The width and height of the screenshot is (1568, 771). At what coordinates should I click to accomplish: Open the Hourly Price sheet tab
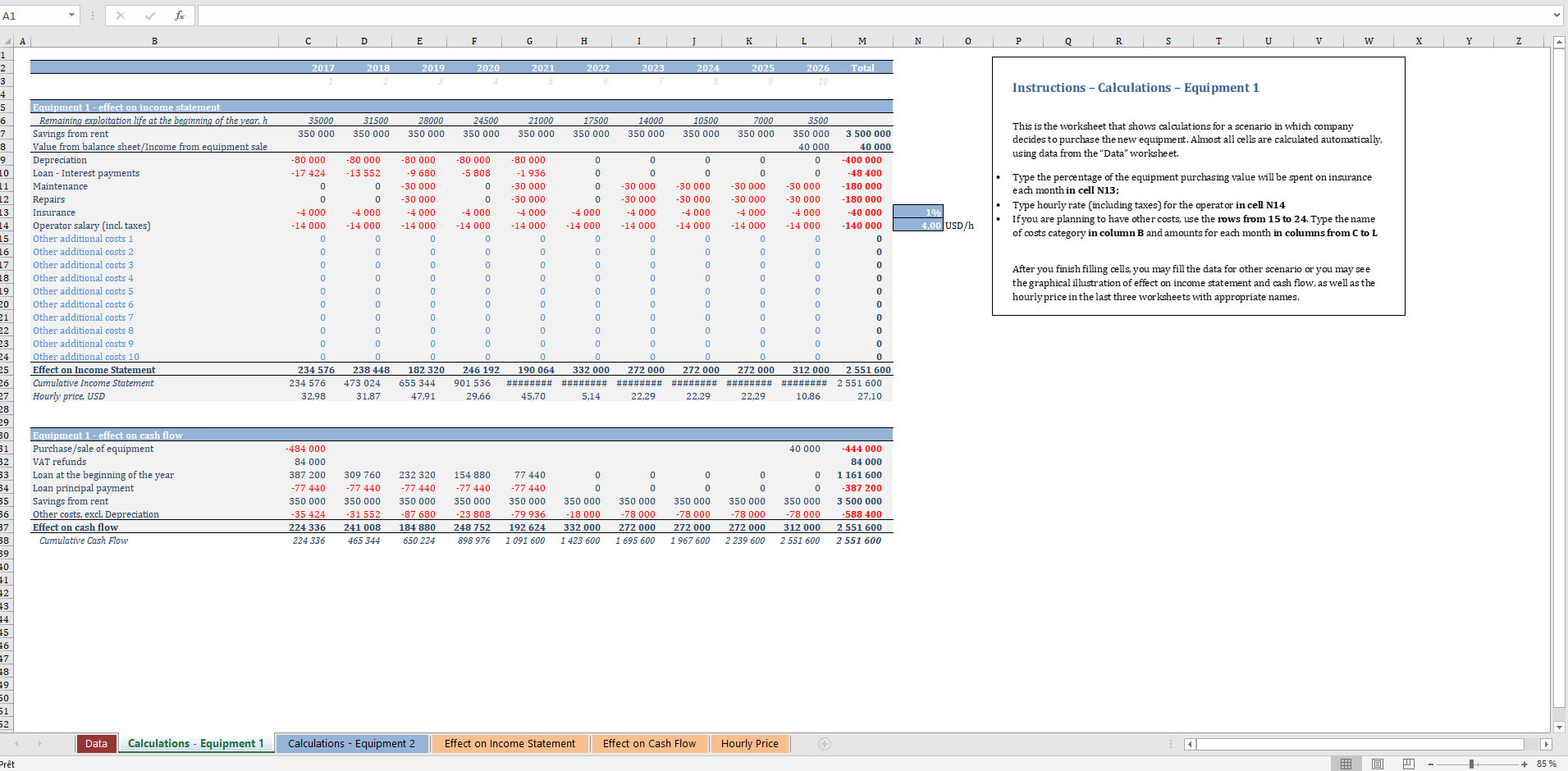(750, 744)
